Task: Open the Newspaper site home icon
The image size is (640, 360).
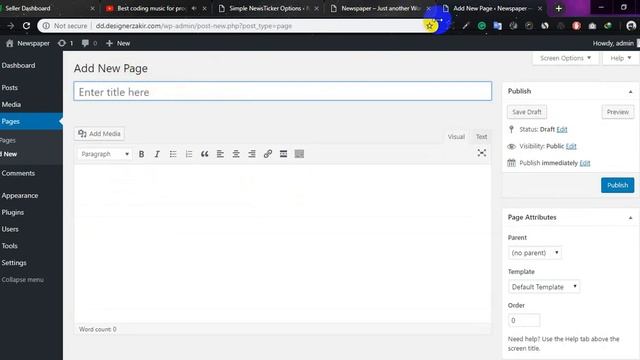Action: 10,43
